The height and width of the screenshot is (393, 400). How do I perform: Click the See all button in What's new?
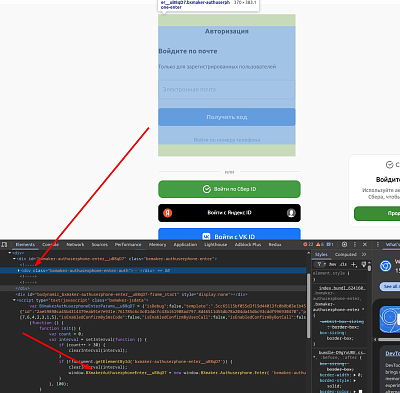[x=390, y=286]
